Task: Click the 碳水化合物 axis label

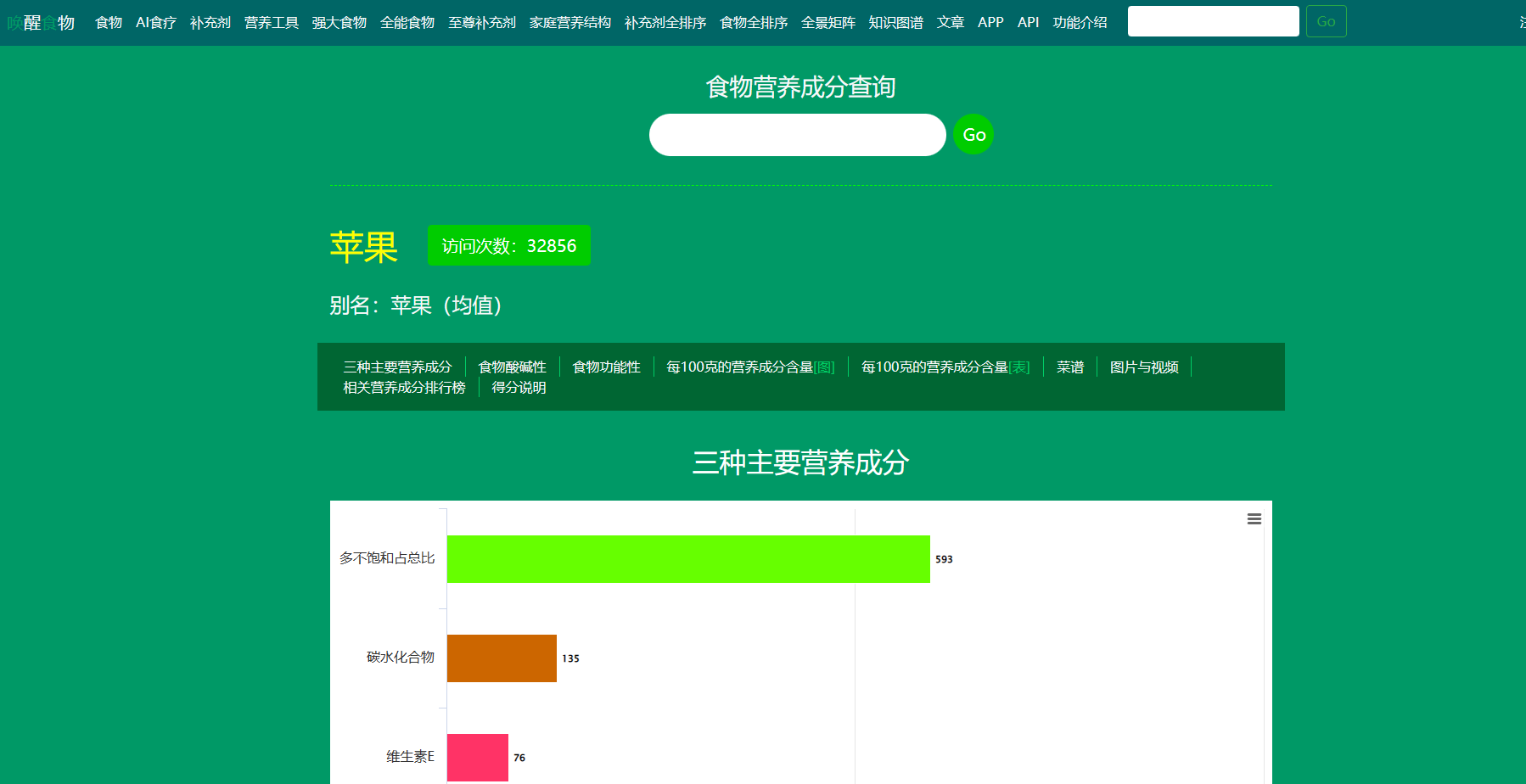Action: (401, 658)
